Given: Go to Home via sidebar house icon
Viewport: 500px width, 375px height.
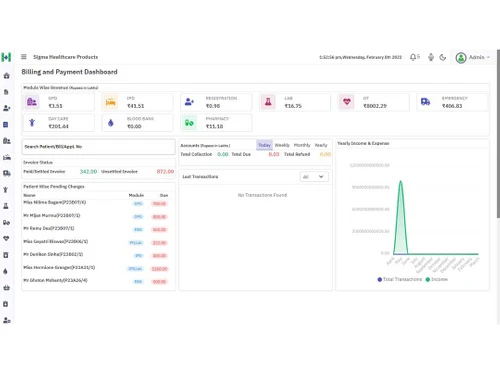Looking at the screenshot, I should tap(6, 76).
